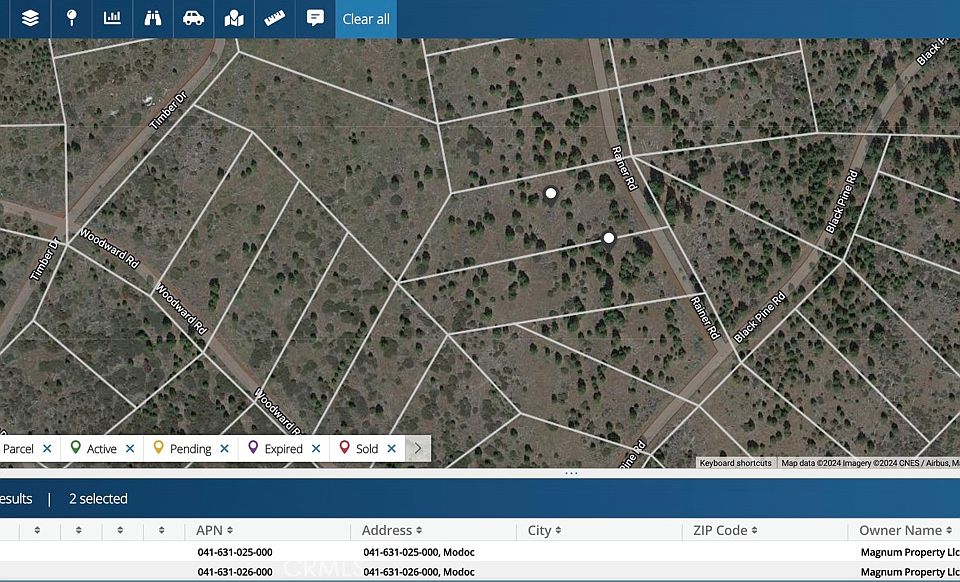The width and height of the screenshot is (960, 582).
Task: Click the lower white parcel marker dot
Action: [609, 238]
